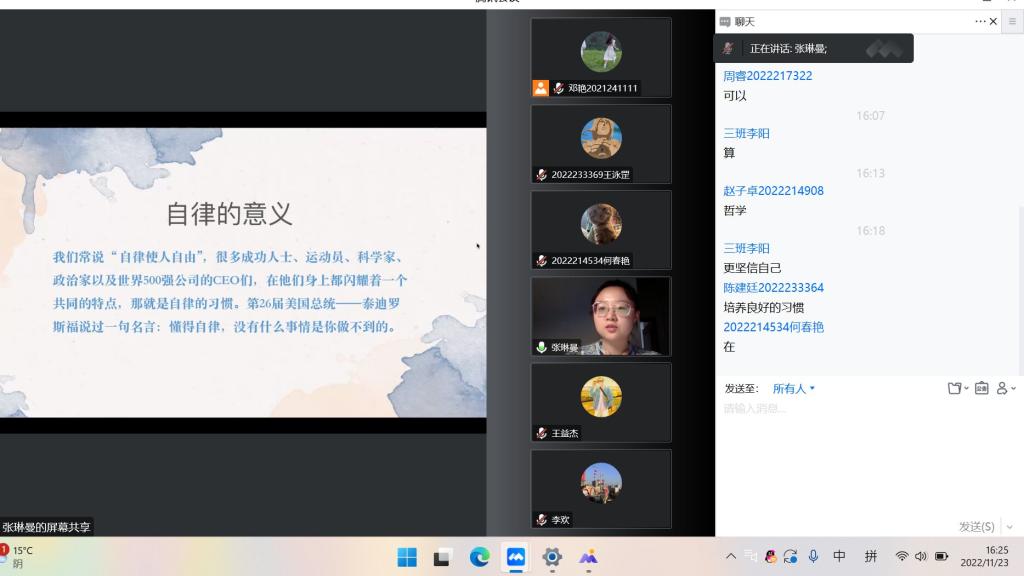Click the muted microphone icon in speaking bar

728,48
